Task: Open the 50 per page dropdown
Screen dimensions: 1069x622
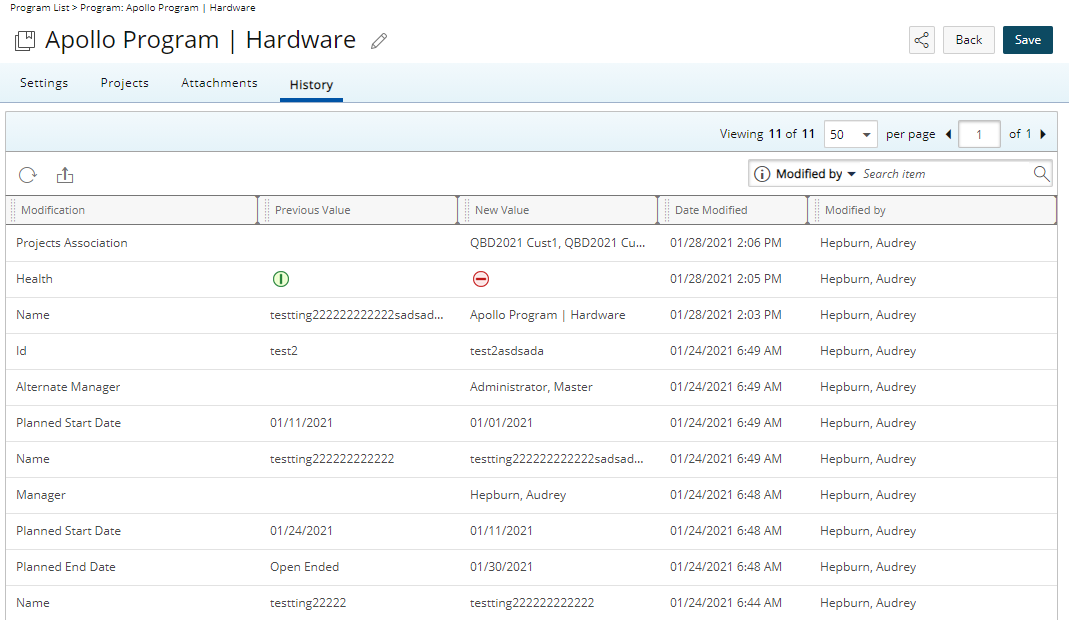Action: click(x=850, y=134)
